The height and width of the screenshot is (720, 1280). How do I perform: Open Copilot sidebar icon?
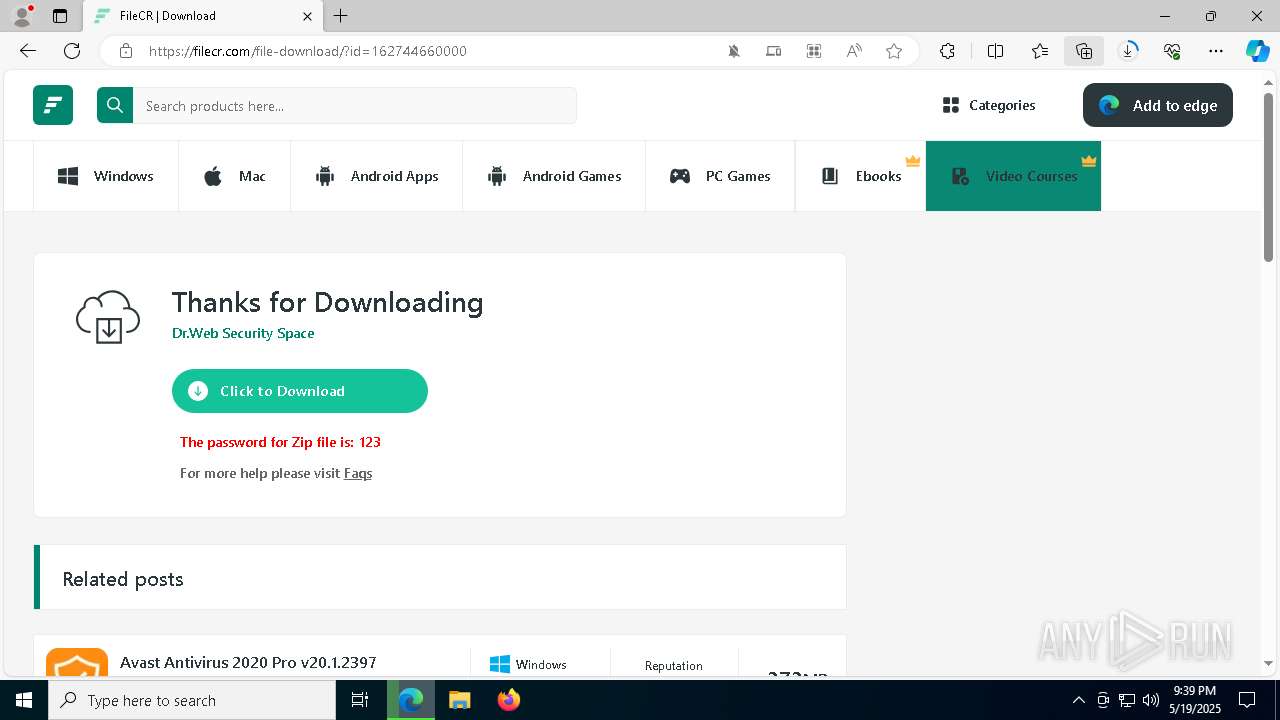click(x=1258, y=51)
